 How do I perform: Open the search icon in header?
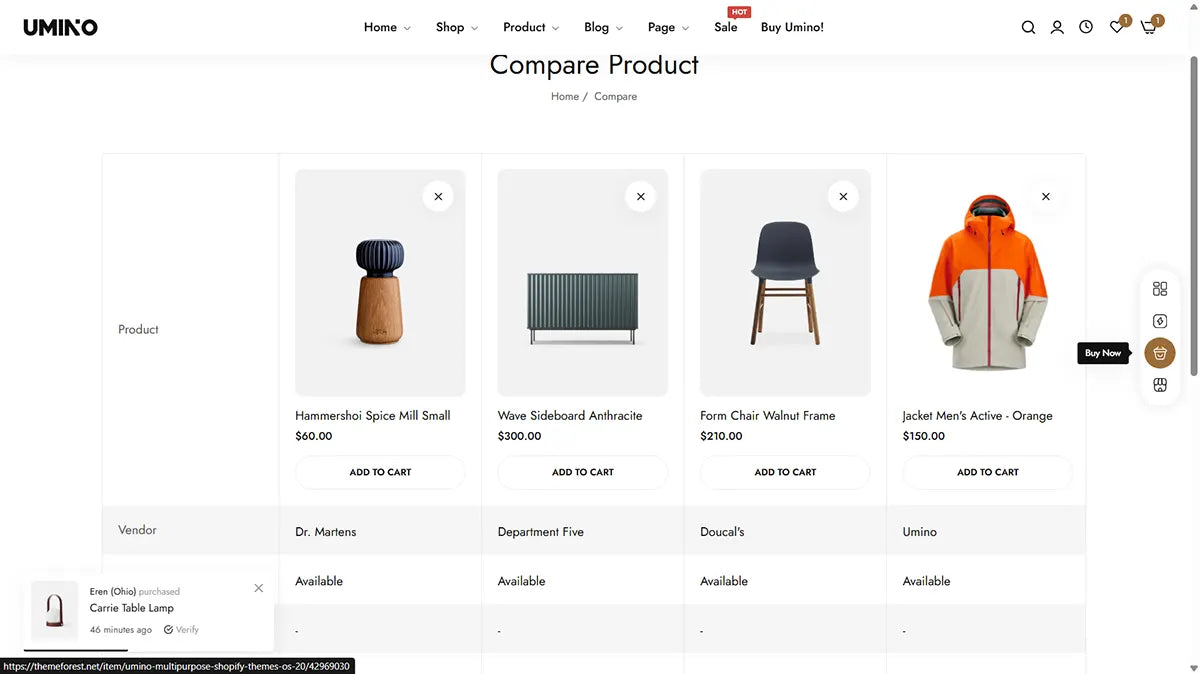[x=1028, y=27]
